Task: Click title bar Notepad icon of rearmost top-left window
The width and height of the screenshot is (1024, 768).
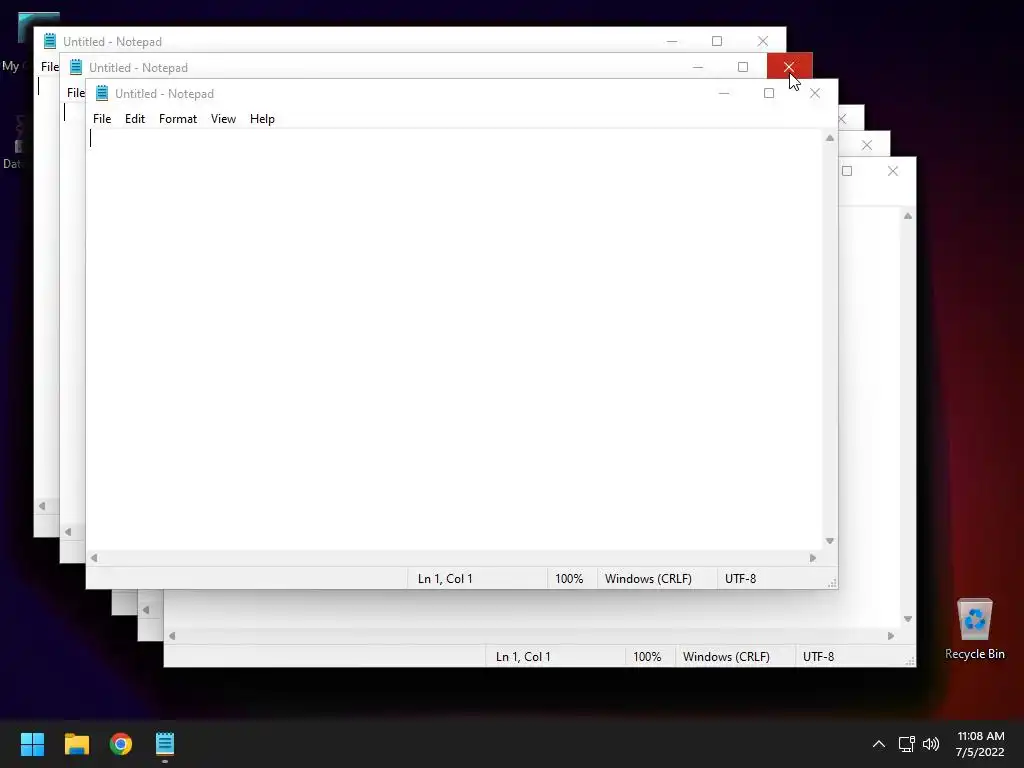Action: (x=50, y=41)
